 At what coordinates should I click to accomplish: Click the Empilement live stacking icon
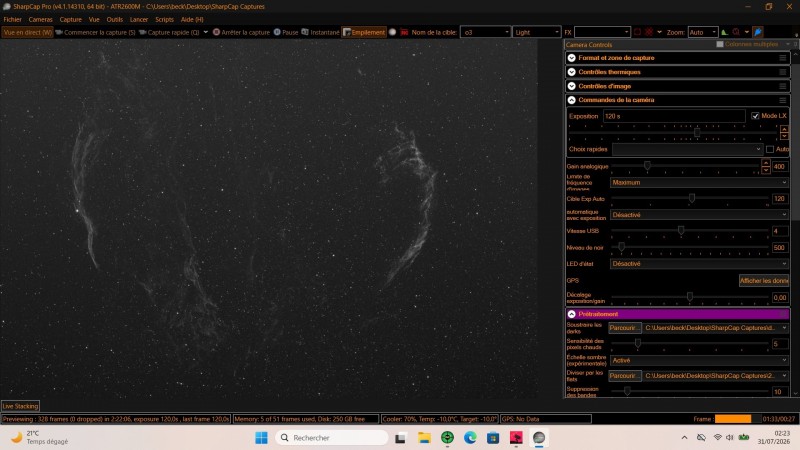(347, 32)
